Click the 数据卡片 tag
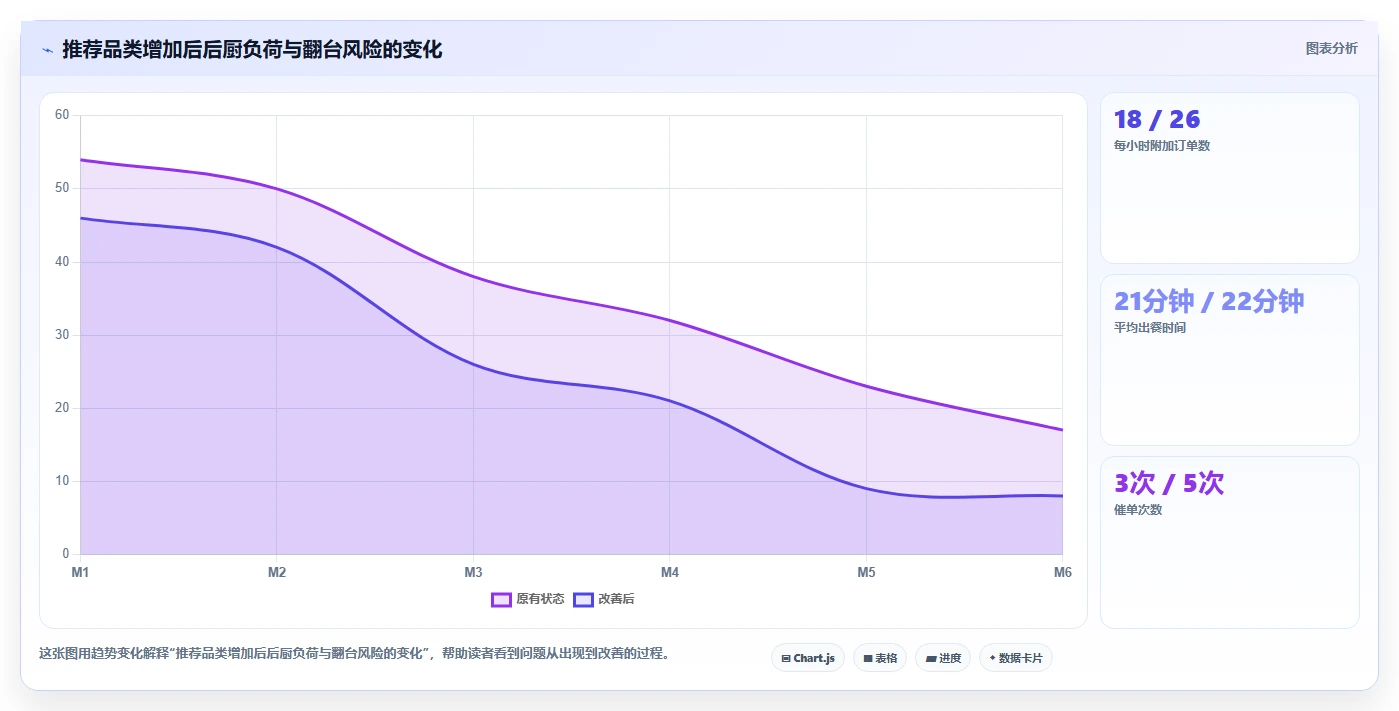1399x711 pixels. point(1016,658)
